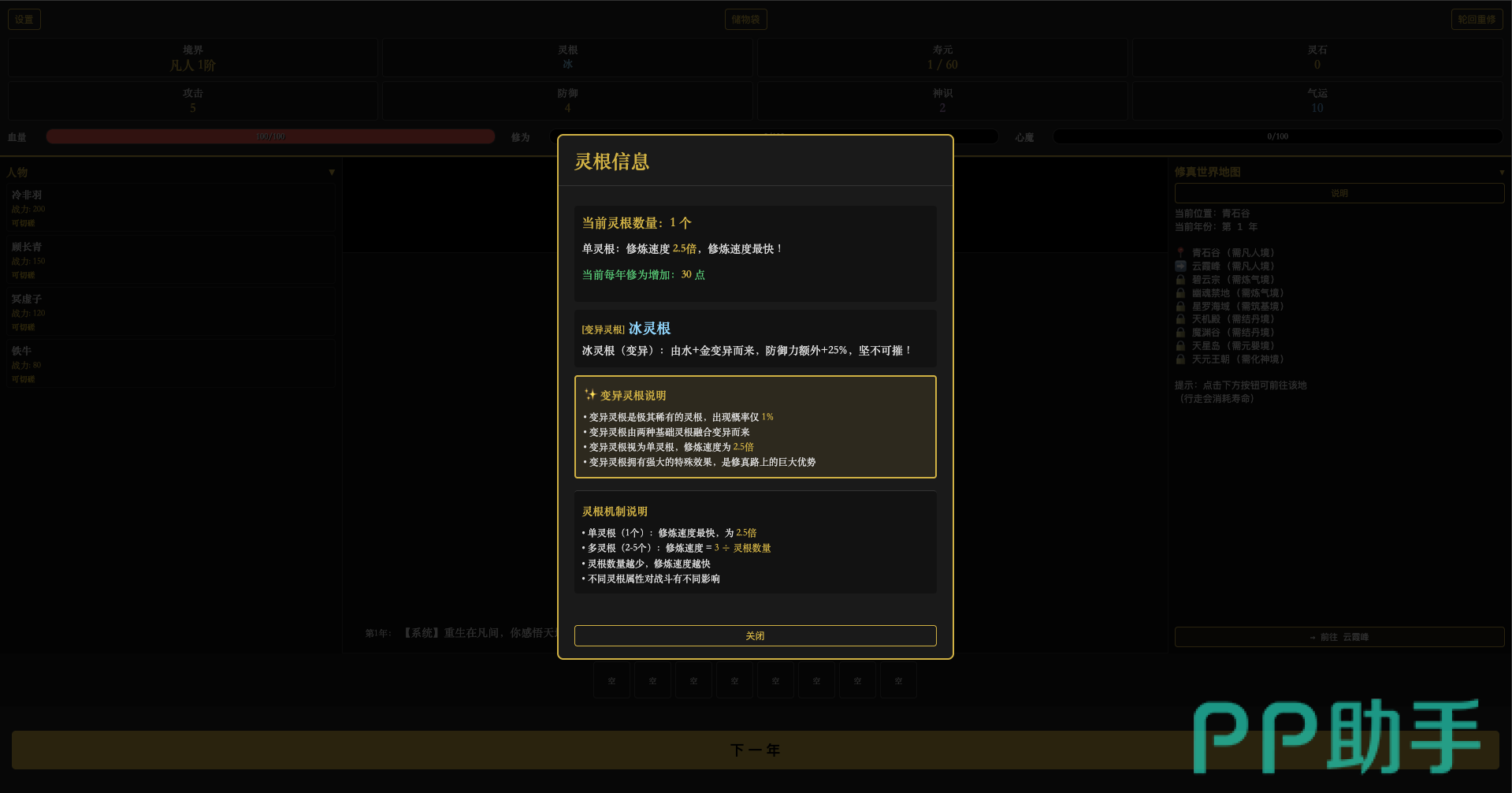Collapse the 修真世界地图 panel arrow
The image size is (1512, 793).
(1501, 172)
